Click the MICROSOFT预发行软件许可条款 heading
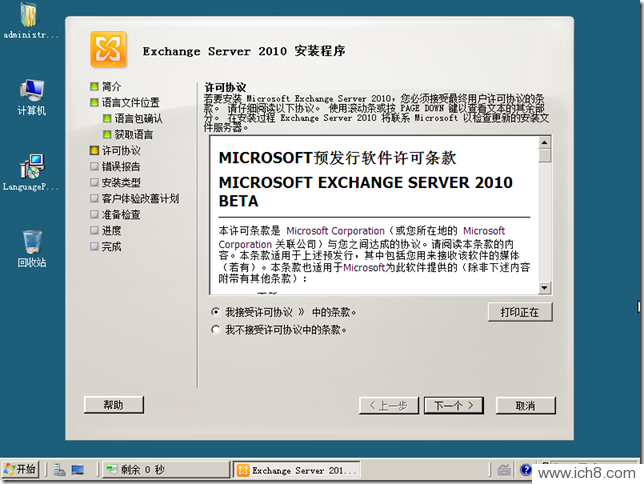644x484 pixels. [x=337, y=158]
